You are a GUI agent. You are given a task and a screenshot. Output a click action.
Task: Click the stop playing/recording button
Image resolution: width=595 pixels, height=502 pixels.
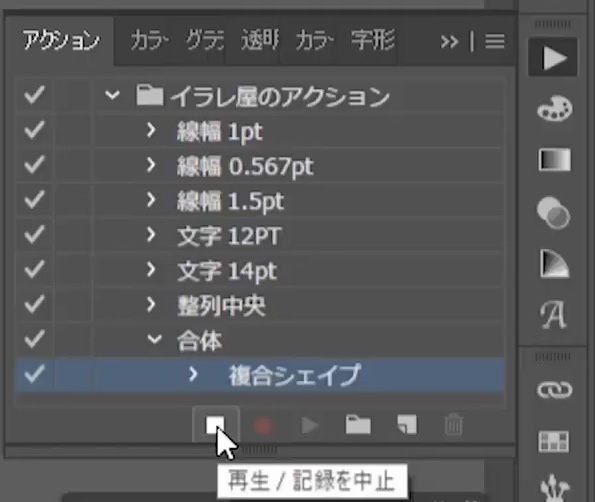[x=215, y=425]
